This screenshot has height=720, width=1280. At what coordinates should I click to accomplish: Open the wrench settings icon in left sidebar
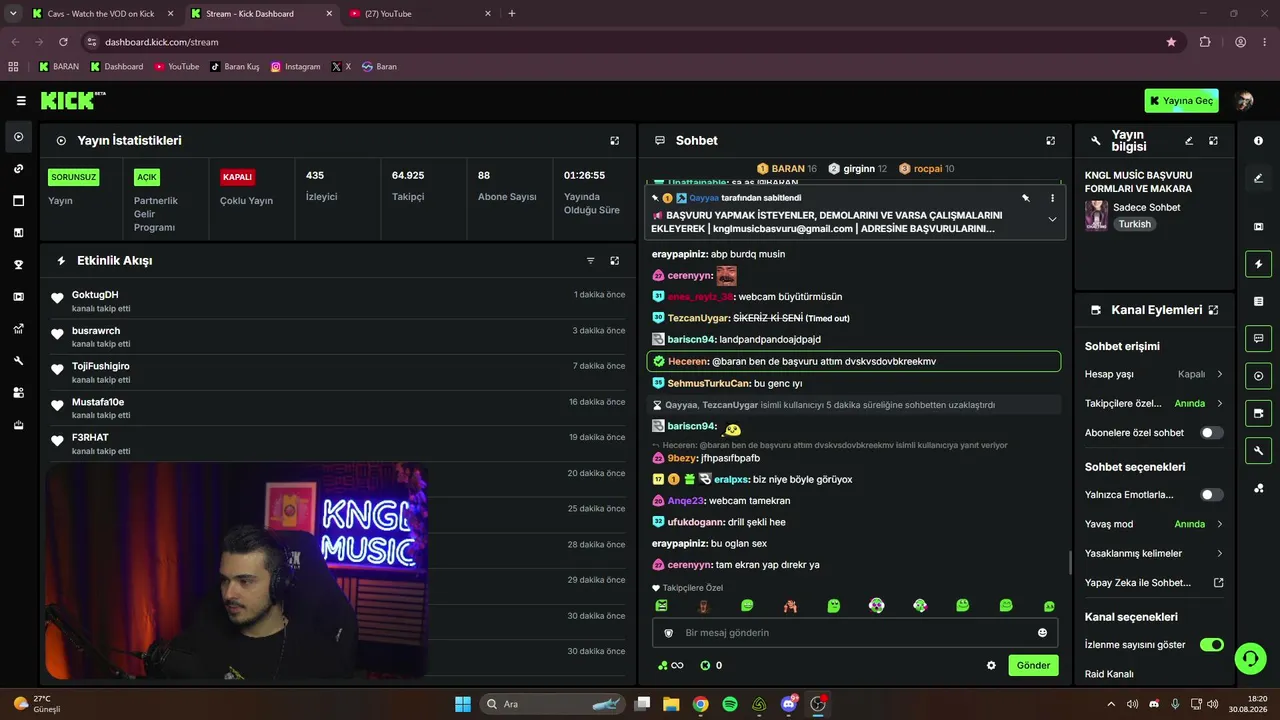18,361
